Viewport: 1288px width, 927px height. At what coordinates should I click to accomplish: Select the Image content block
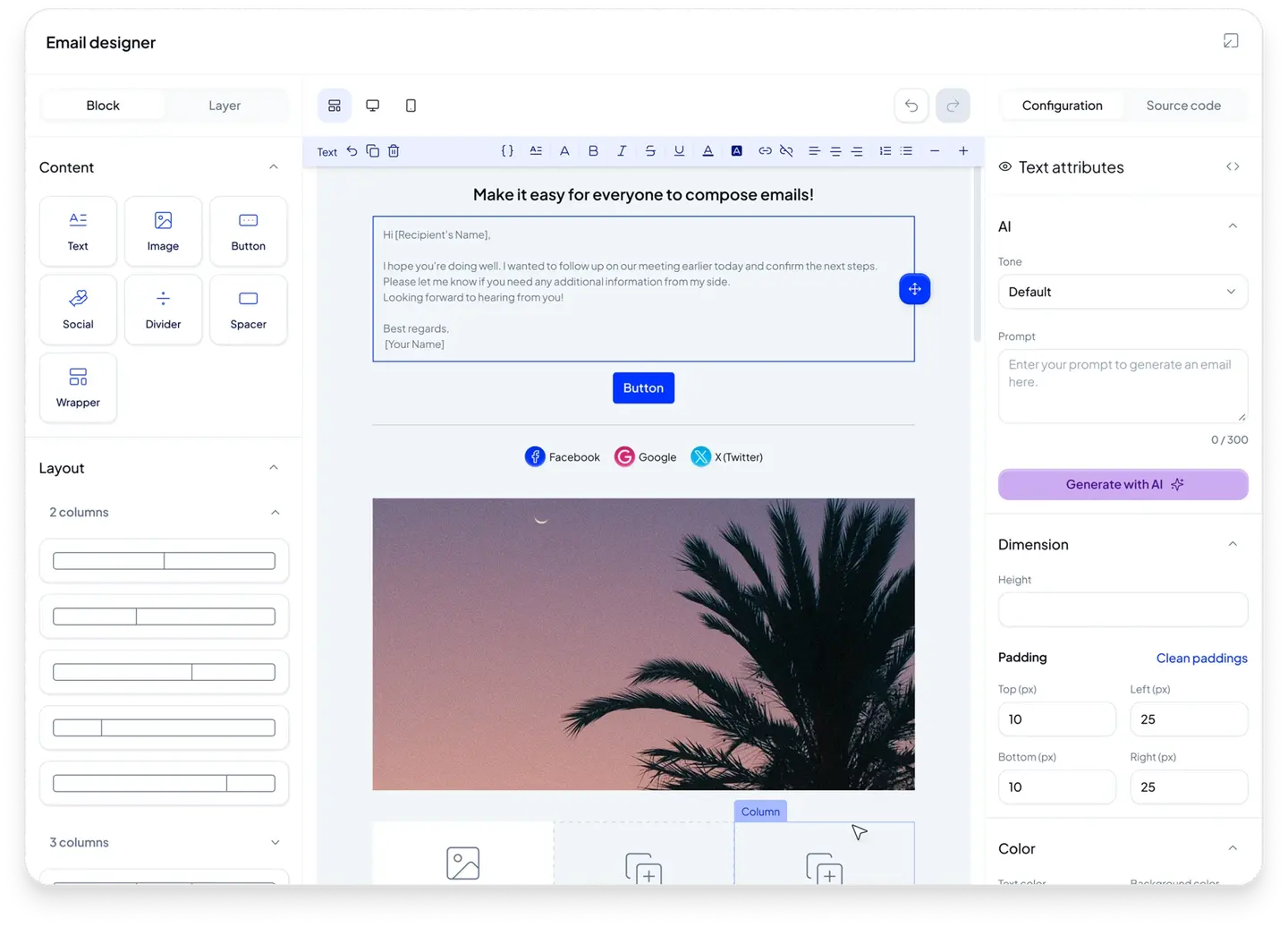tap(163, 232)
